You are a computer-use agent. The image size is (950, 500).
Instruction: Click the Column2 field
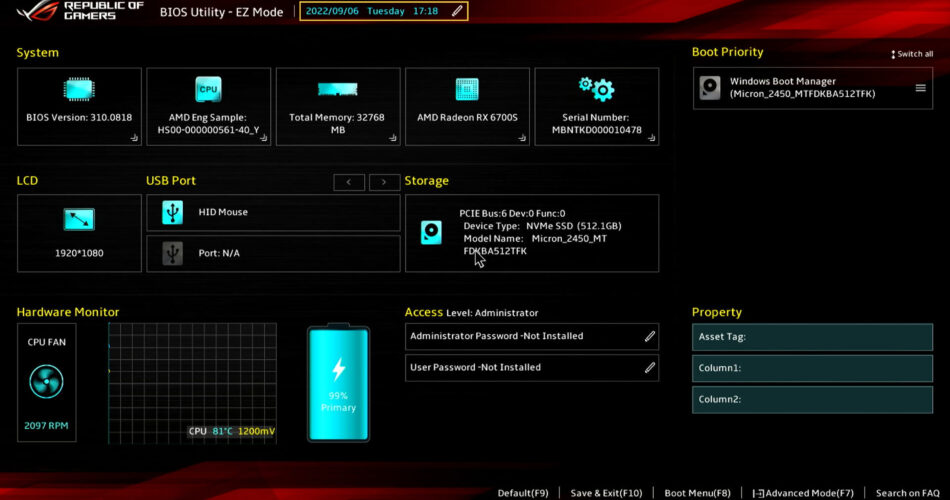[x=812, y=400]
